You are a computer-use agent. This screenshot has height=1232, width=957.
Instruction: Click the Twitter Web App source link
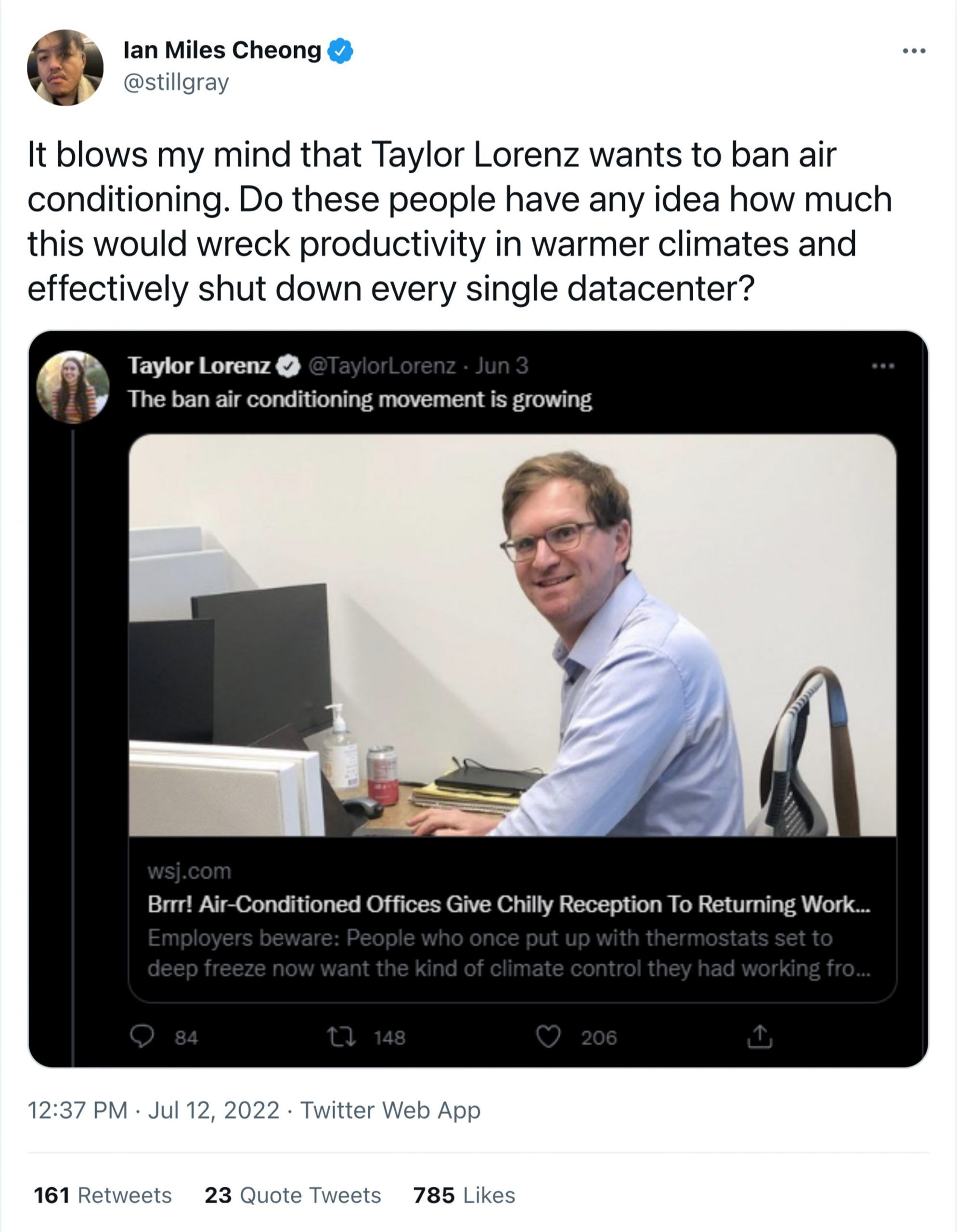[x=390, y=1110]
